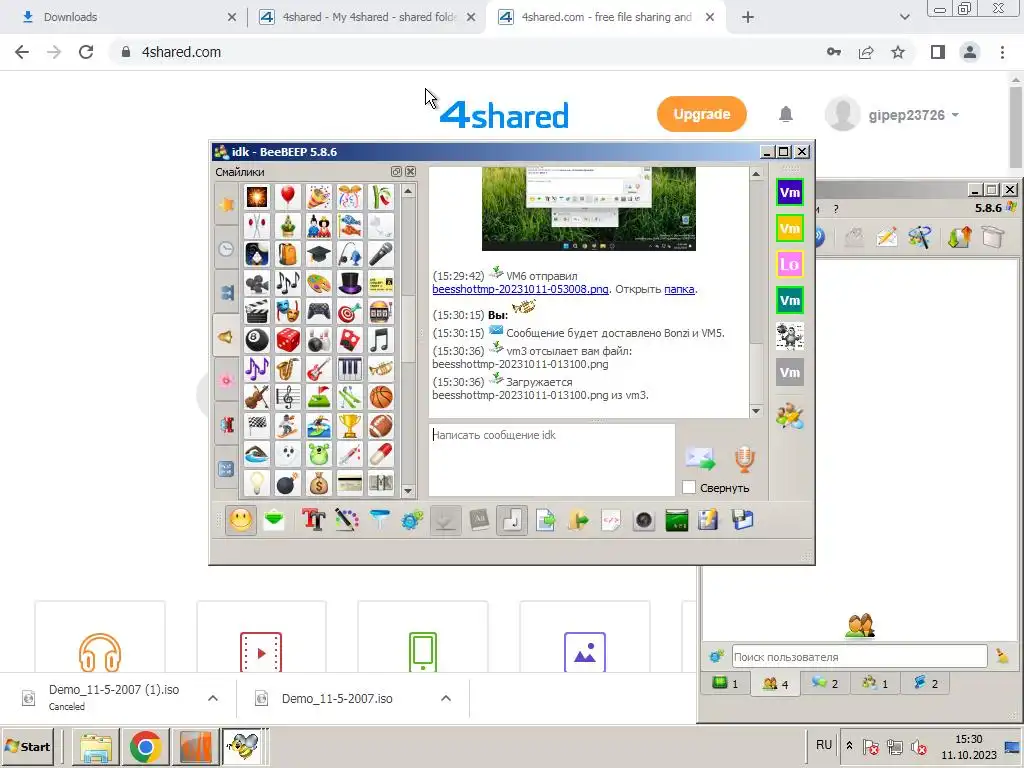Select the horn objects emoji category tab
The image size is (1024, 768).
coord(226,337)
